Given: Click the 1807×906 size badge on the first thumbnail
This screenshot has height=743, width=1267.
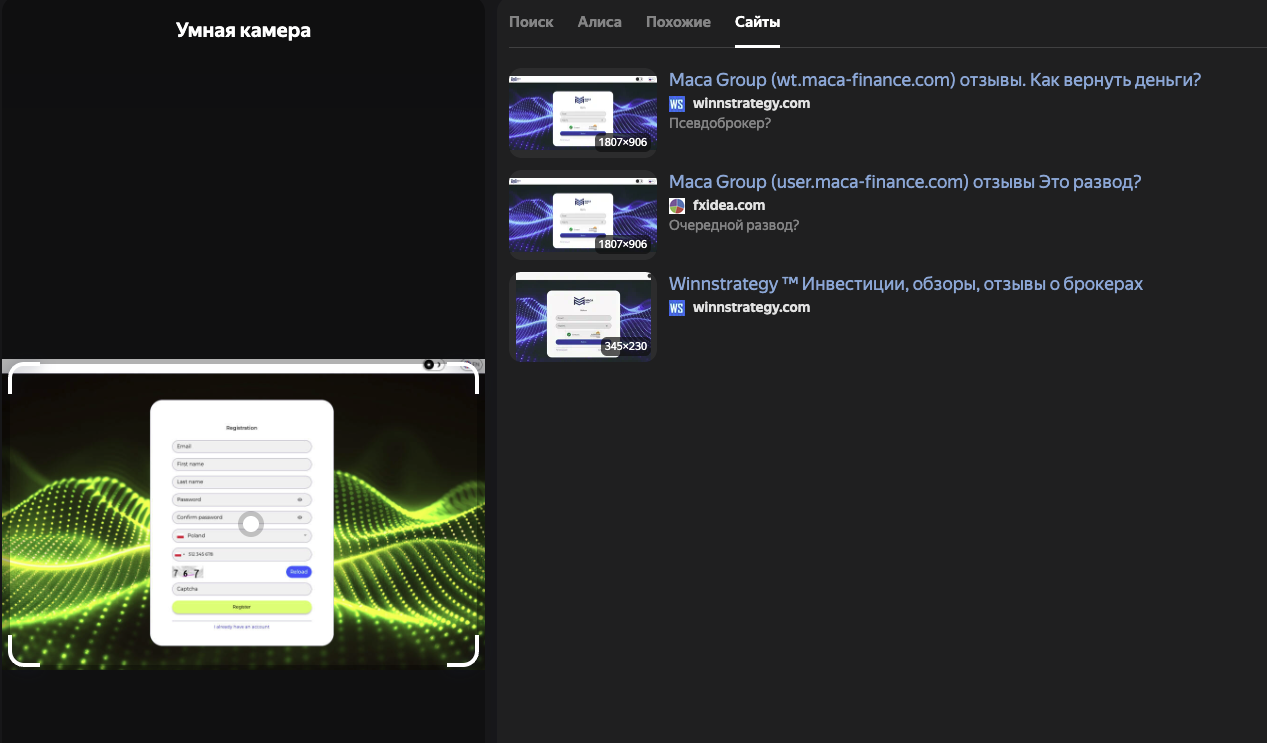Looking at the screenshot, I should click(x=623, y=142).
